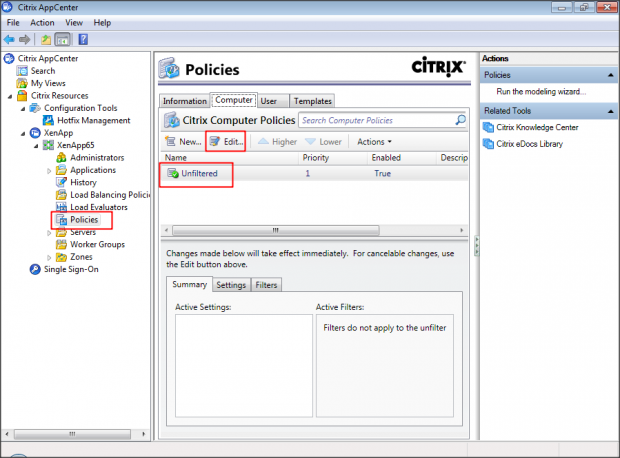
Task: Collapse the Related Tools section
Action: pyautogui.click(x=611, y=111)
